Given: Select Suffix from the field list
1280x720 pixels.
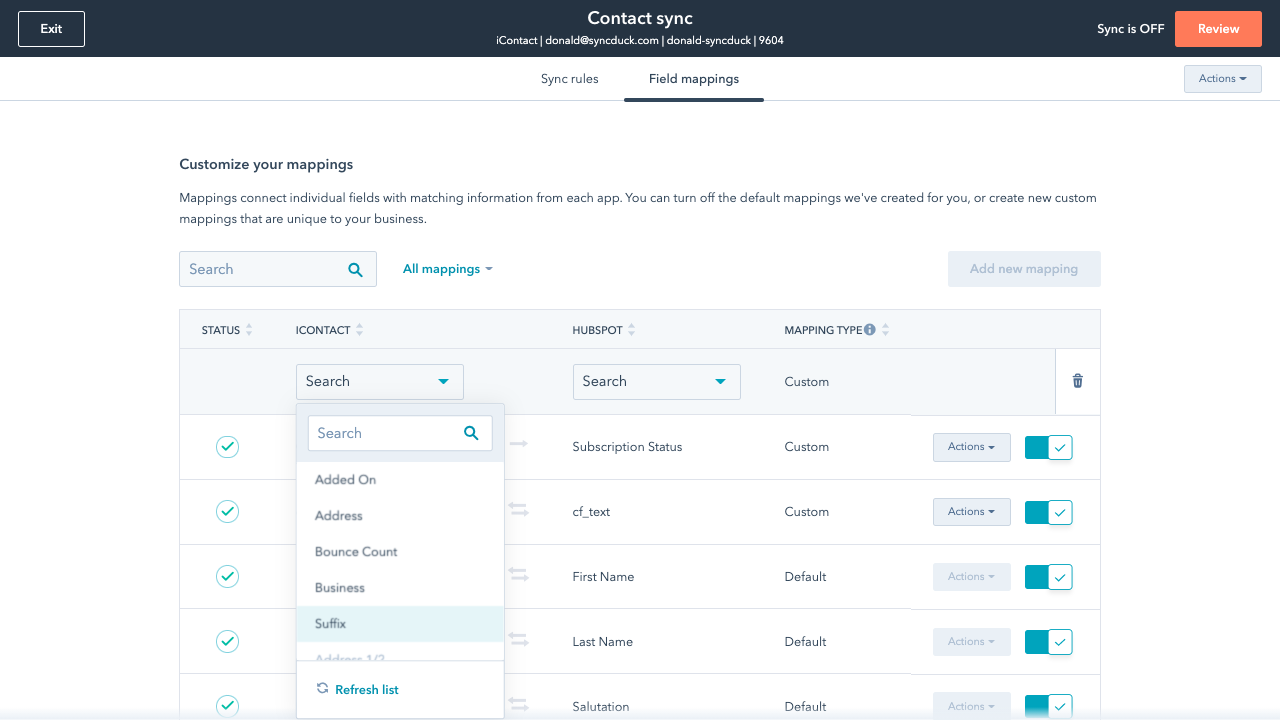Looking at the screenshot, I should coord(331,624).
